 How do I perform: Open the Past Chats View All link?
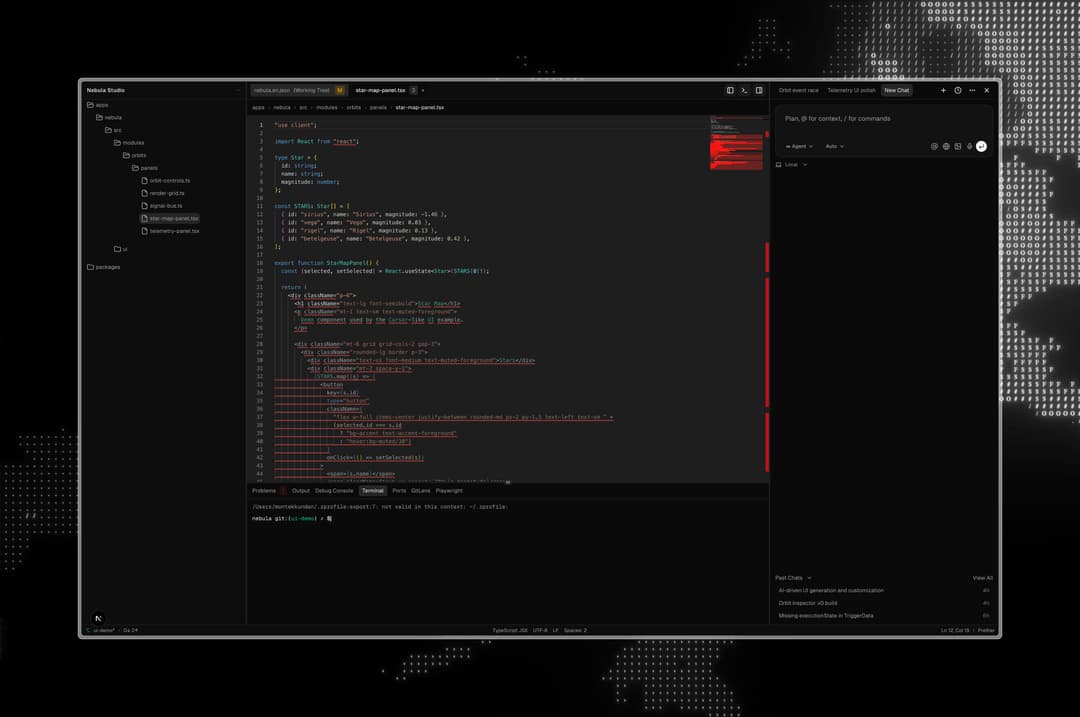pos(983,577)
